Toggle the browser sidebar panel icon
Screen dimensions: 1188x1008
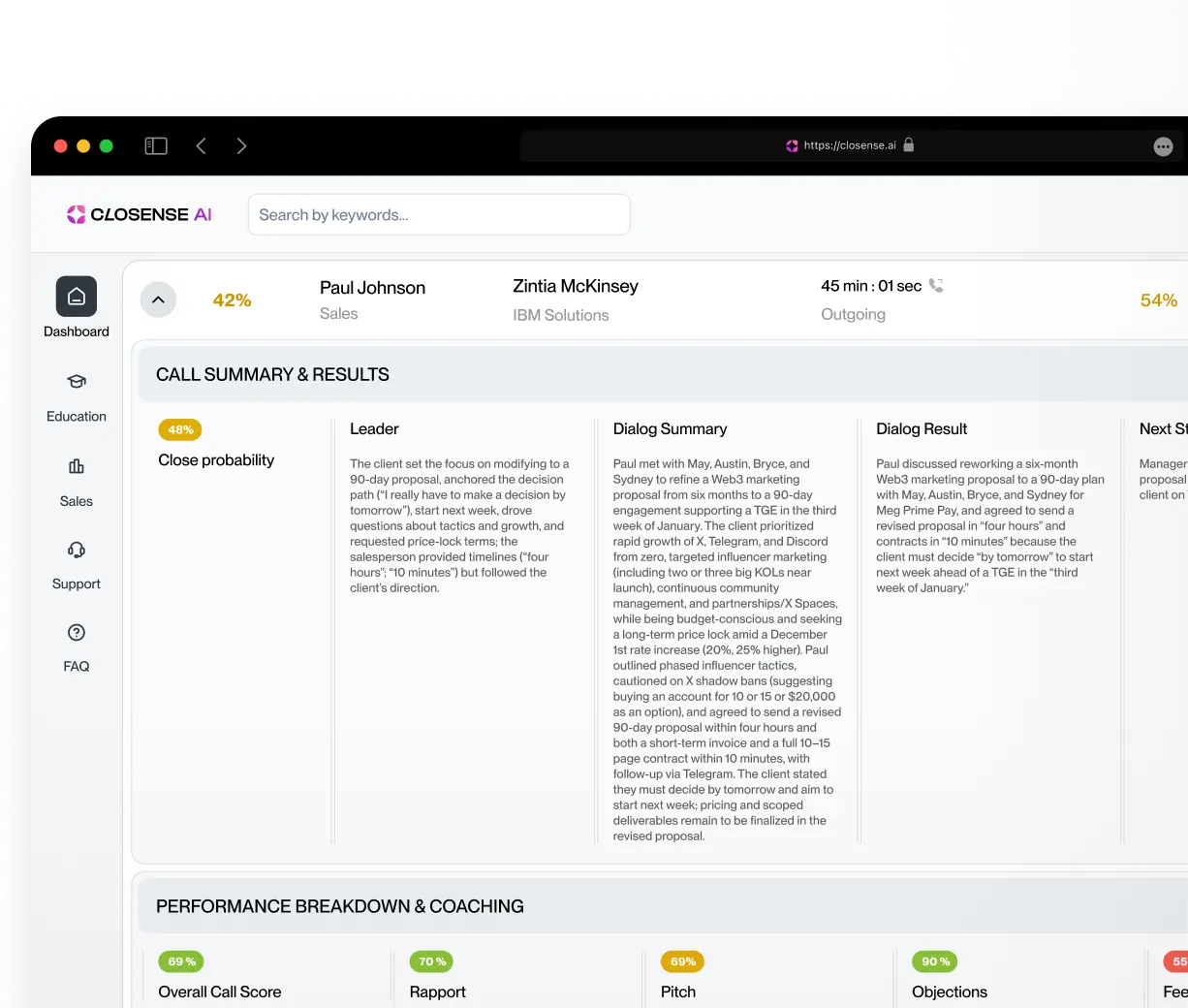point(156,146)
